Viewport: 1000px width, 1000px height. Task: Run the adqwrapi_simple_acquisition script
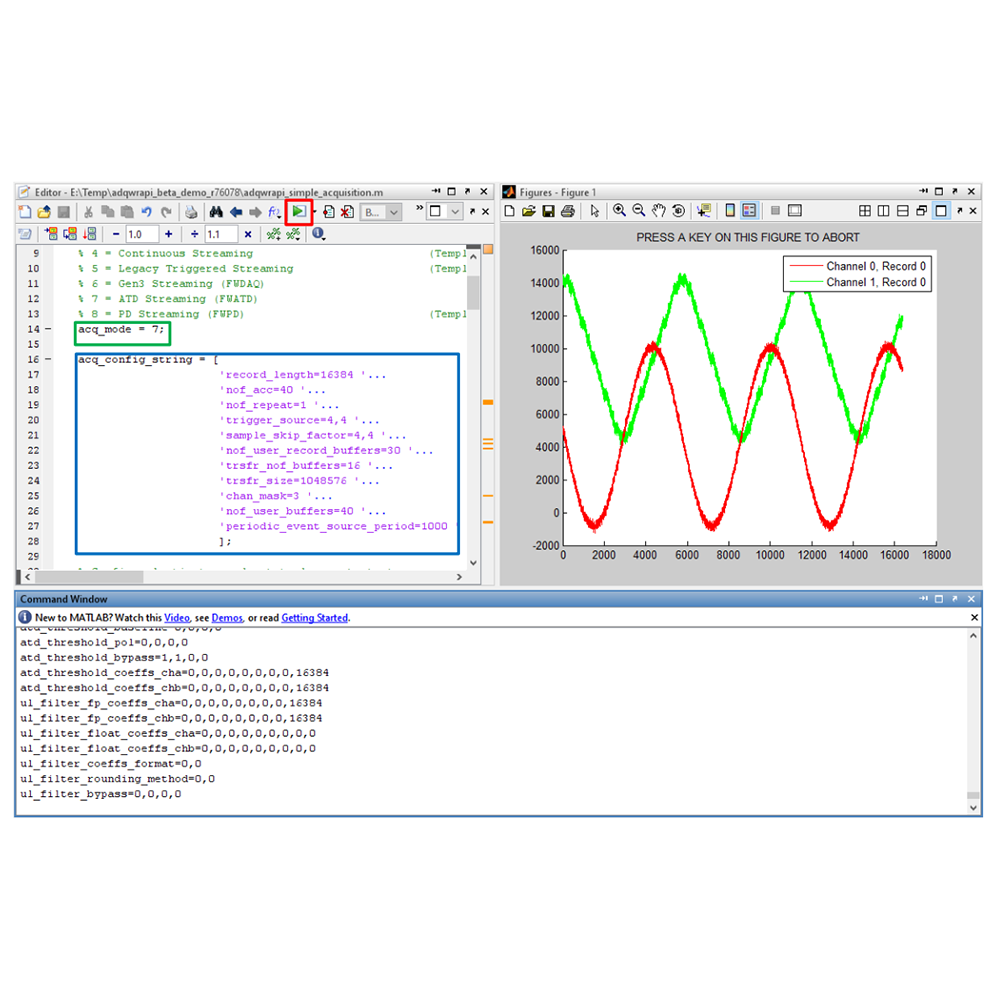coord(299,212)
